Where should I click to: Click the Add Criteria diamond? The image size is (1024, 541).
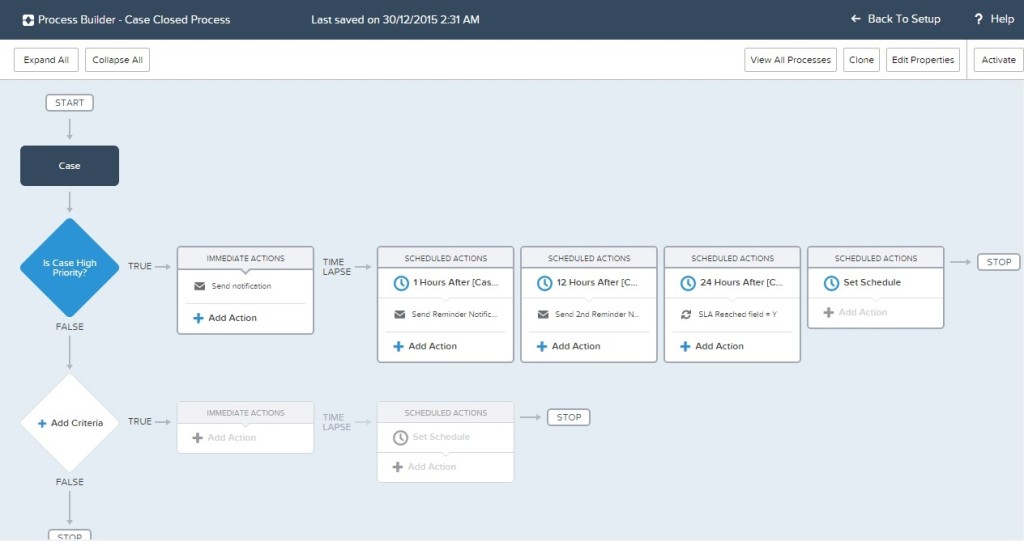(69, 423)
